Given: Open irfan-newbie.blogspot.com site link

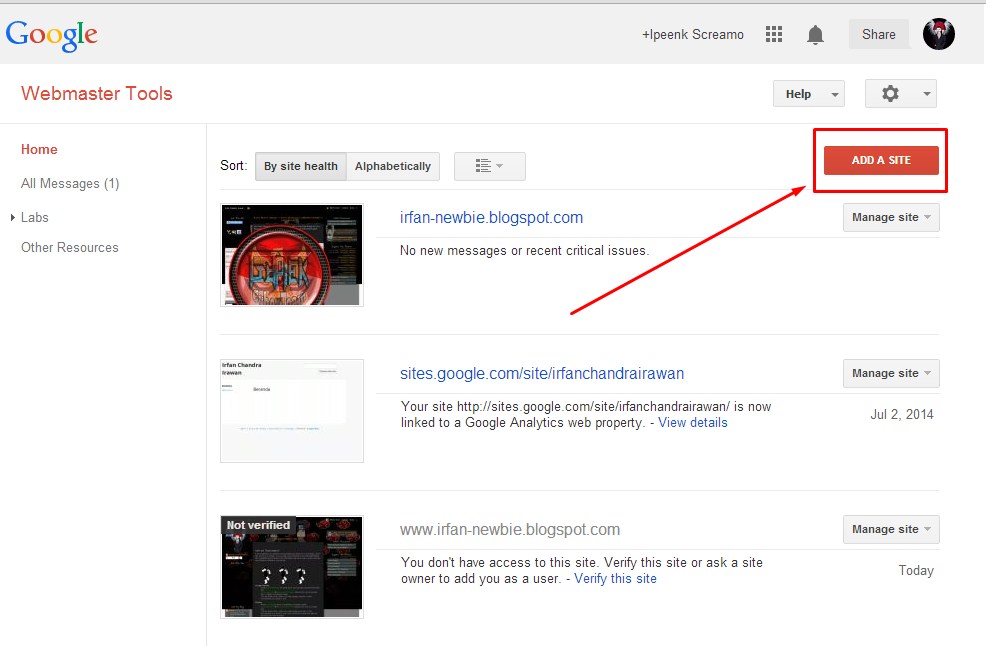Looking at the screenshot, I should (x=491, y=218).
